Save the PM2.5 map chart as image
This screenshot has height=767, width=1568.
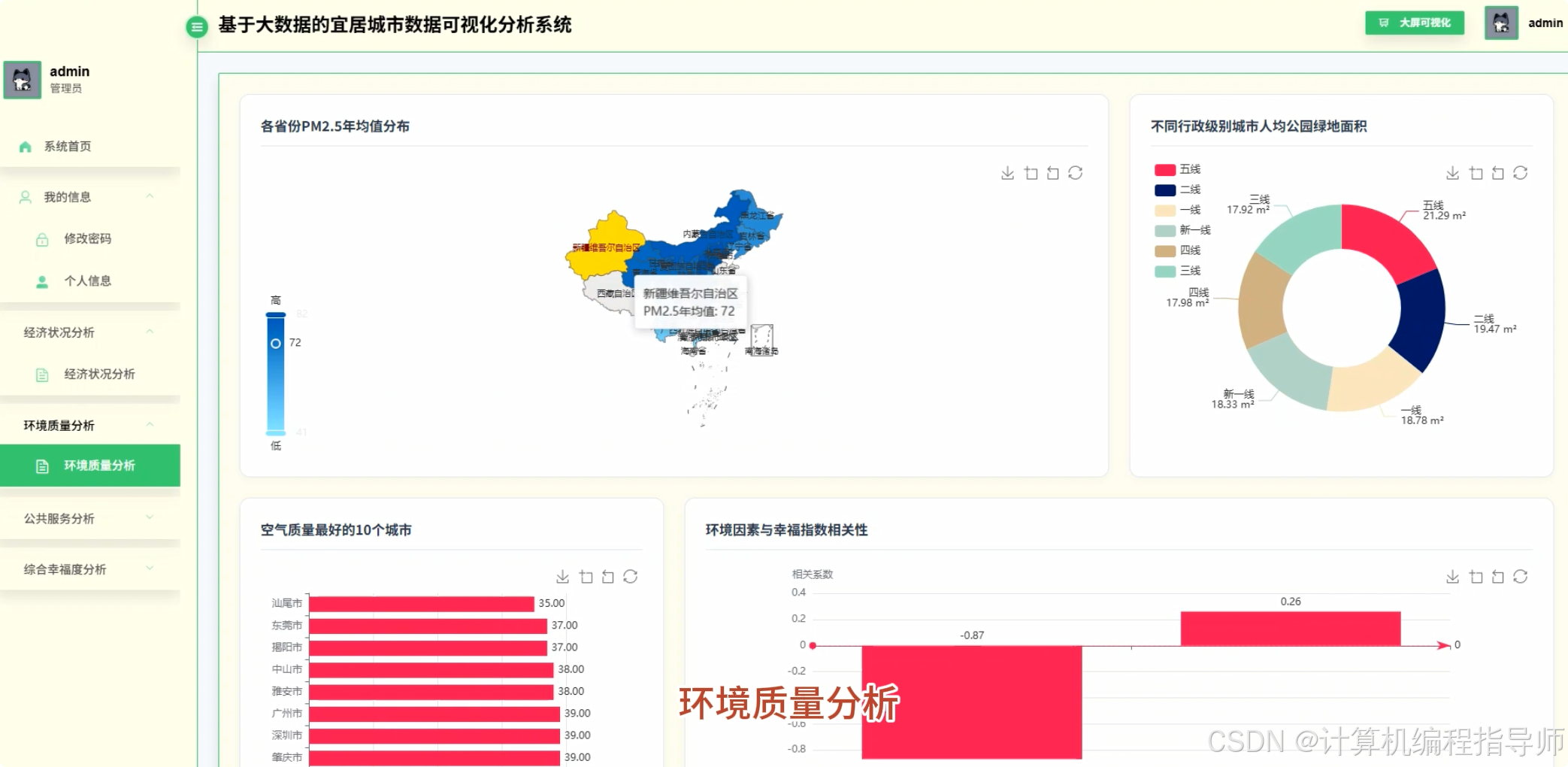tap(1007, 173)
